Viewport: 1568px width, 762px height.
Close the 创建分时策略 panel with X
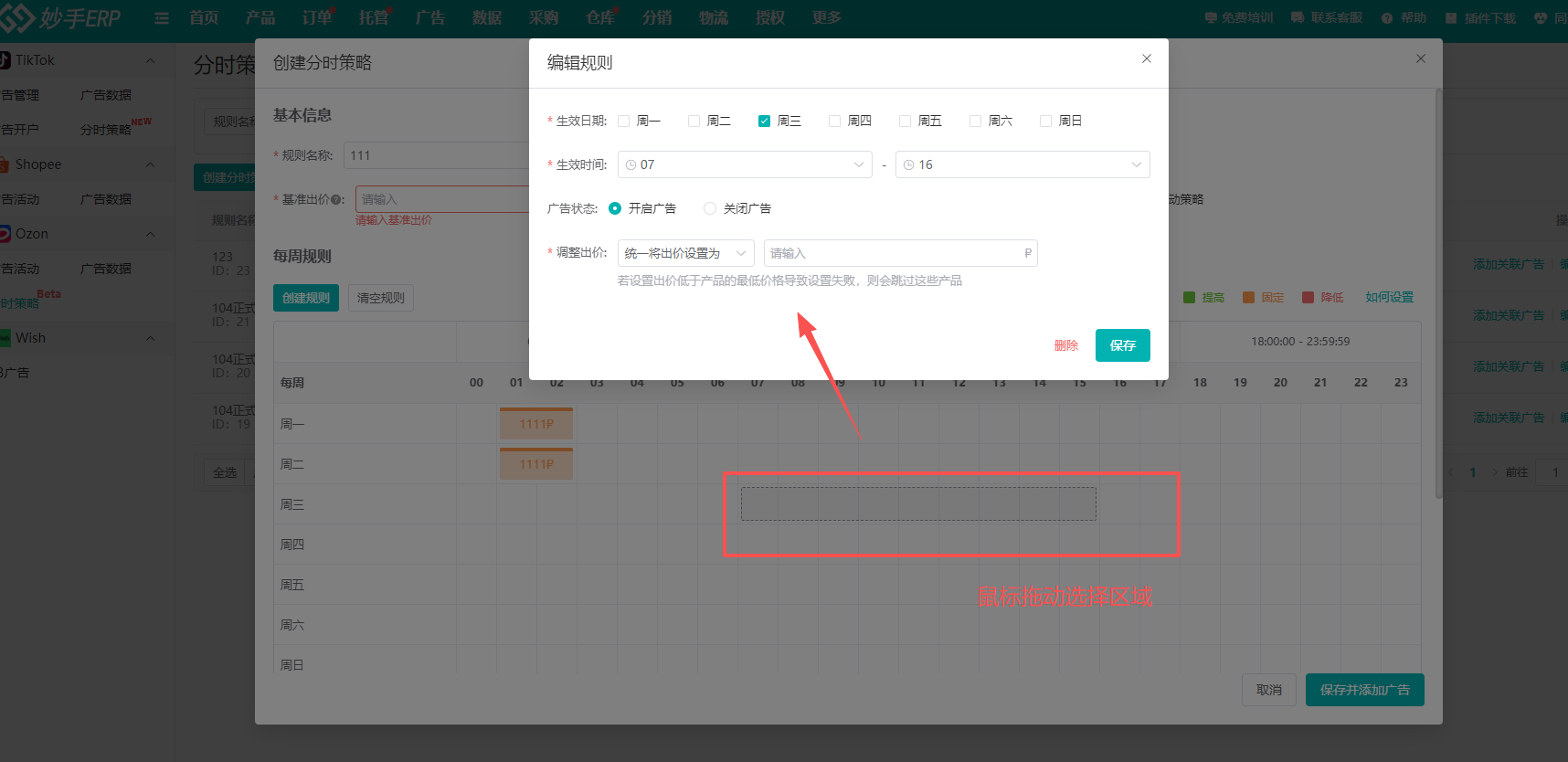point(1420,58)
